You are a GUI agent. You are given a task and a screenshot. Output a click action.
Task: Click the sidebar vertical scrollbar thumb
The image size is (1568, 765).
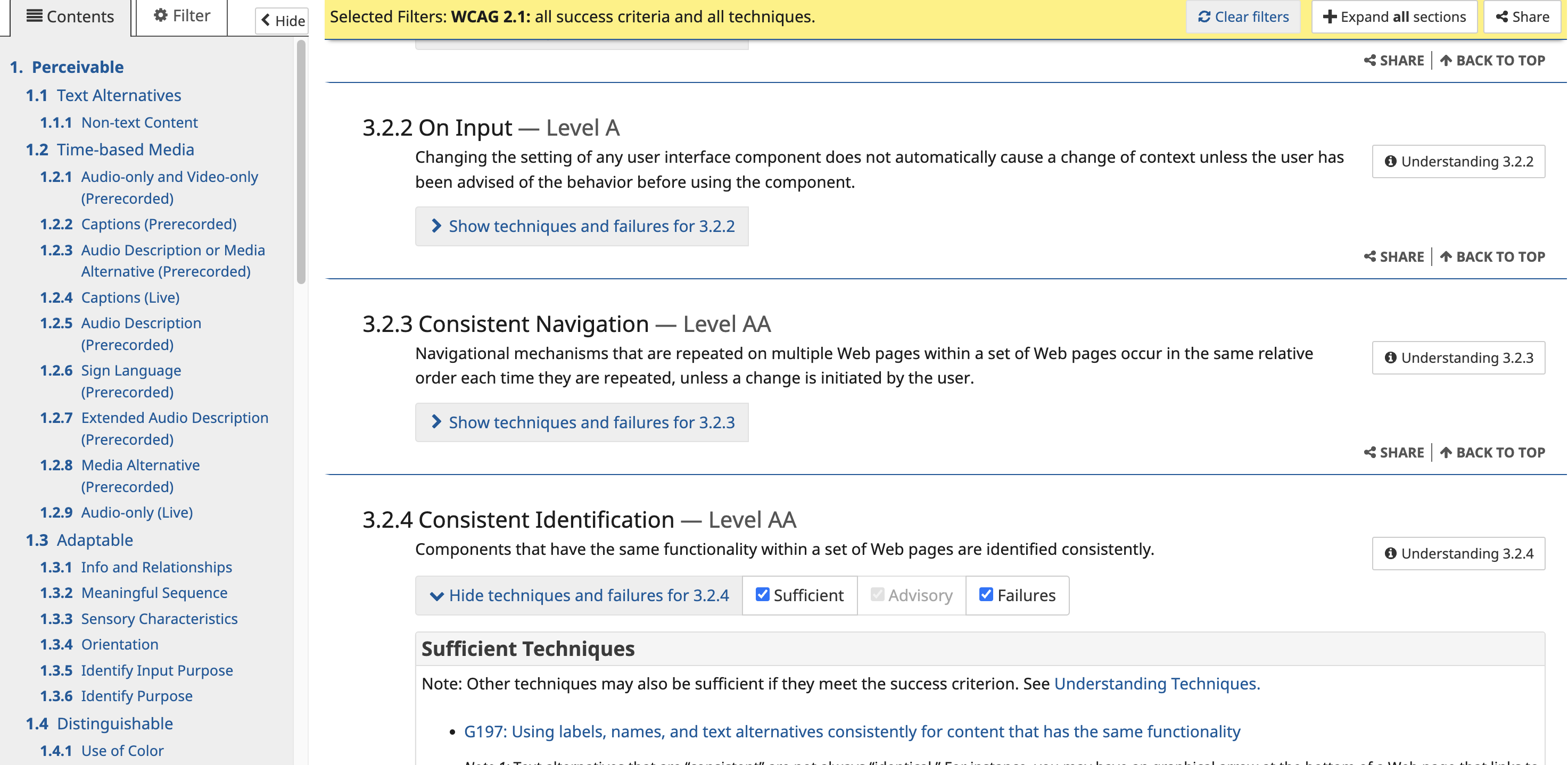point(301,161)
